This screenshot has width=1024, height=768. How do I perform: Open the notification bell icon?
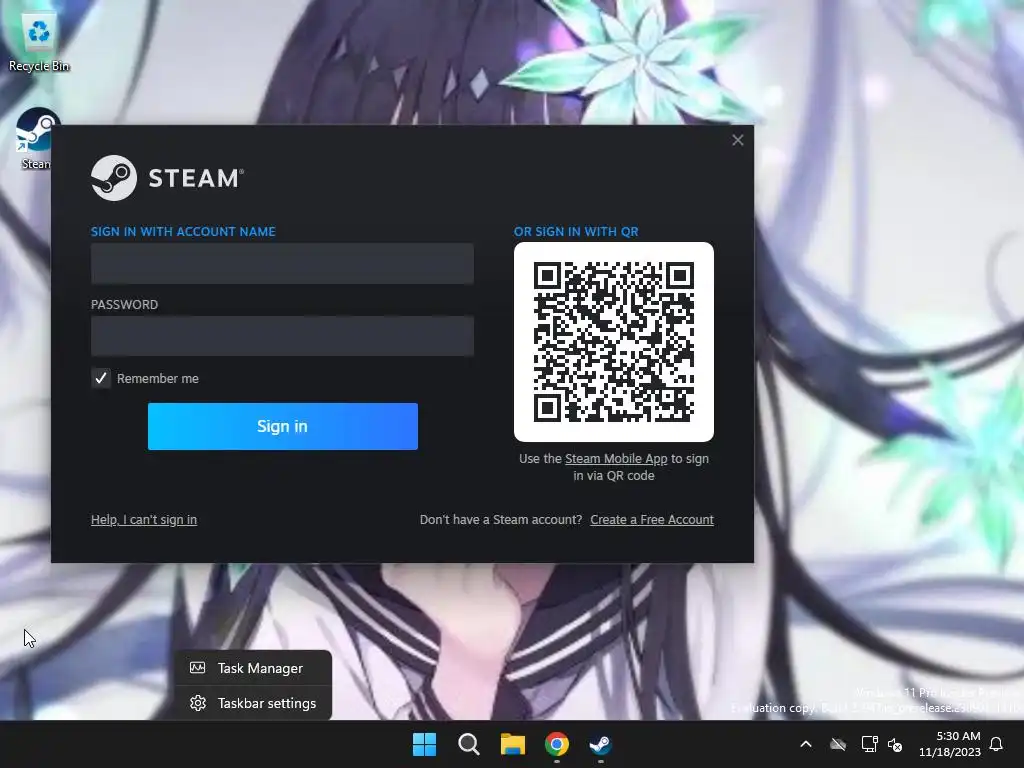click(x=997, y=744)
